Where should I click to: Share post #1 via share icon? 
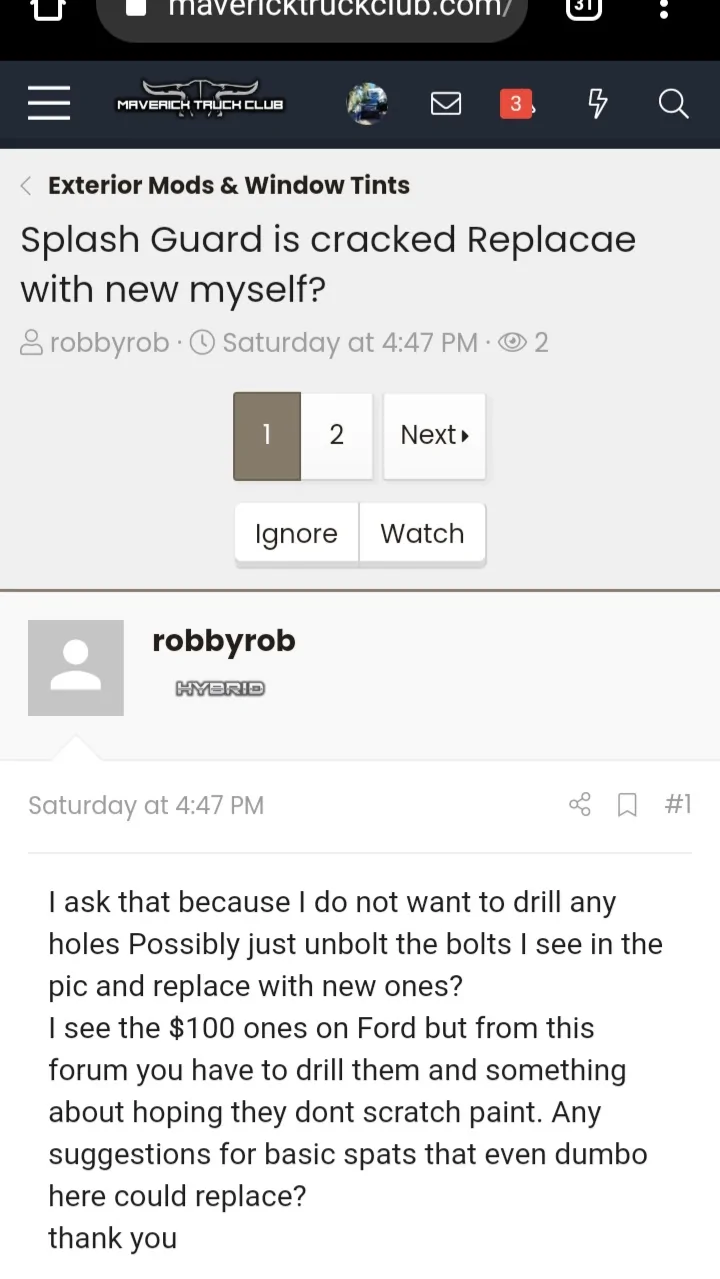click(580, 804)
